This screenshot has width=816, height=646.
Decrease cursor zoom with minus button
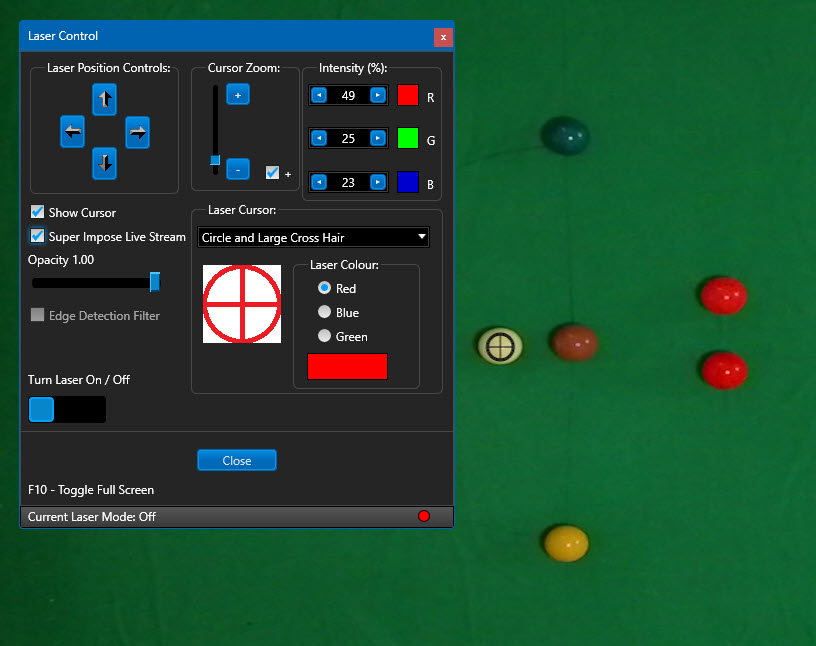click(238, 169)
